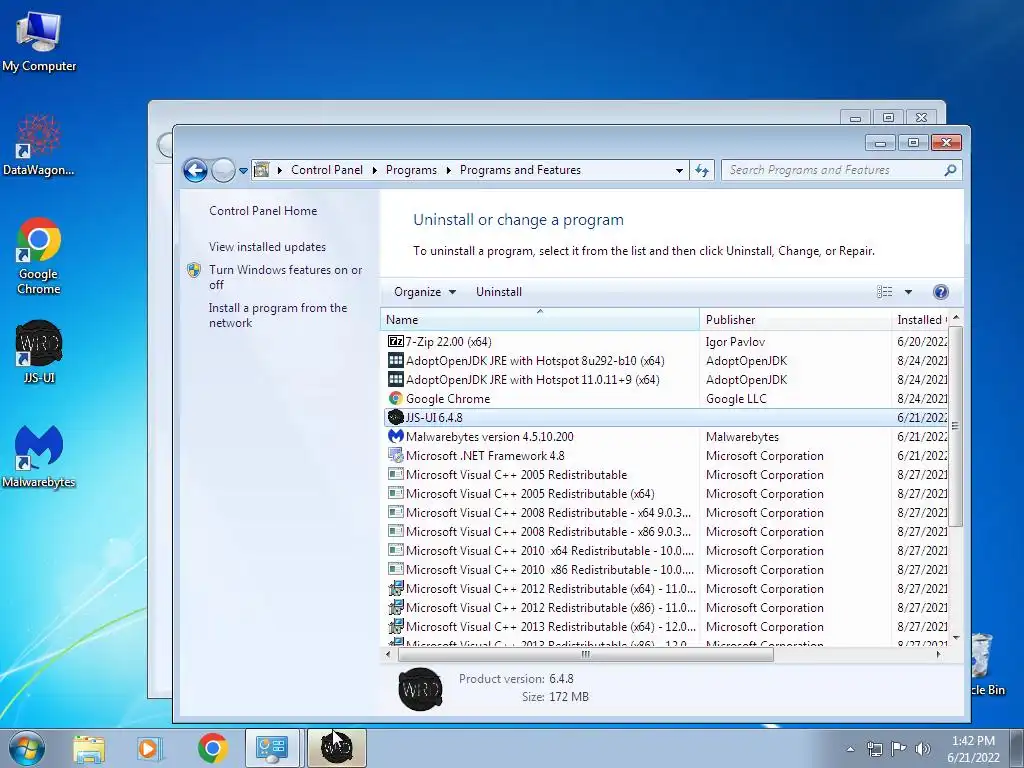Click the vertical scrollbar up arrow
The image size is (1024, 768).
point(955,317)
